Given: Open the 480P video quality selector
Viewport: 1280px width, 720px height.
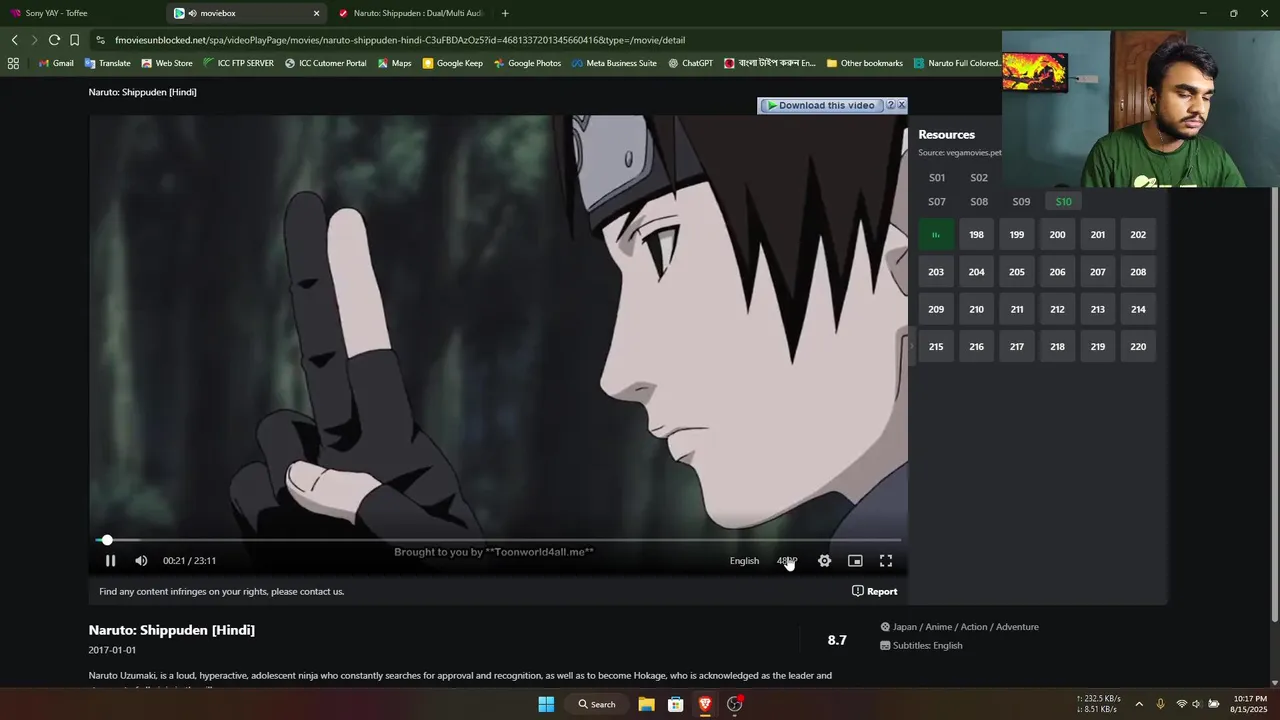Looking at the screenshot, I should click(x=787, y=561).
